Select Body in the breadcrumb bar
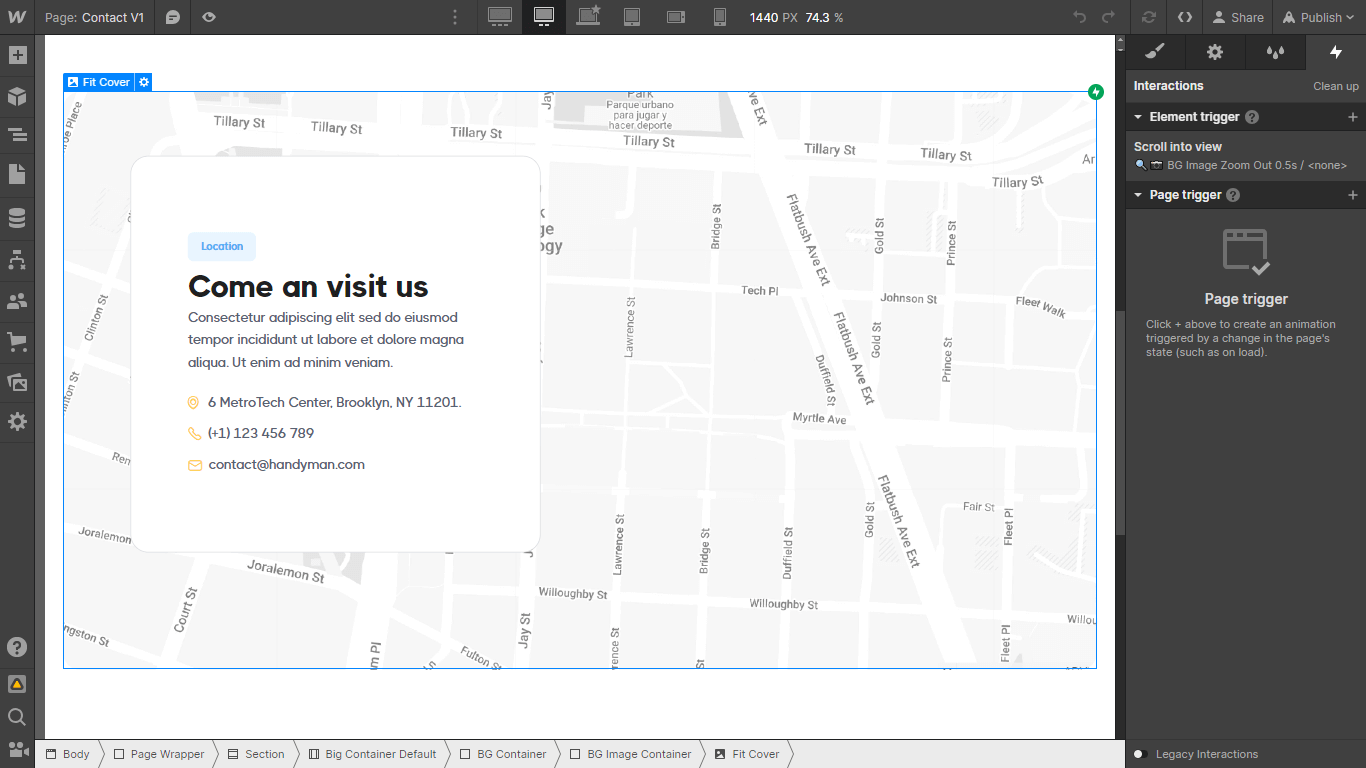 74,754
